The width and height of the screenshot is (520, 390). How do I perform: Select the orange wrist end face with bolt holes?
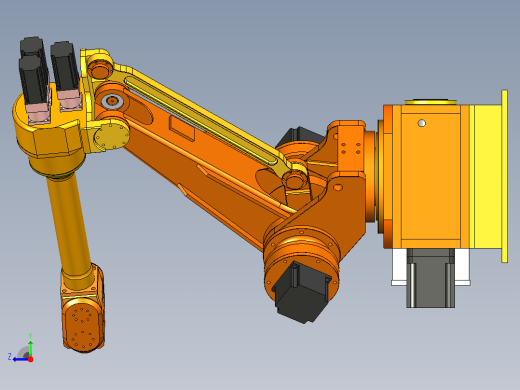point(82,326)
